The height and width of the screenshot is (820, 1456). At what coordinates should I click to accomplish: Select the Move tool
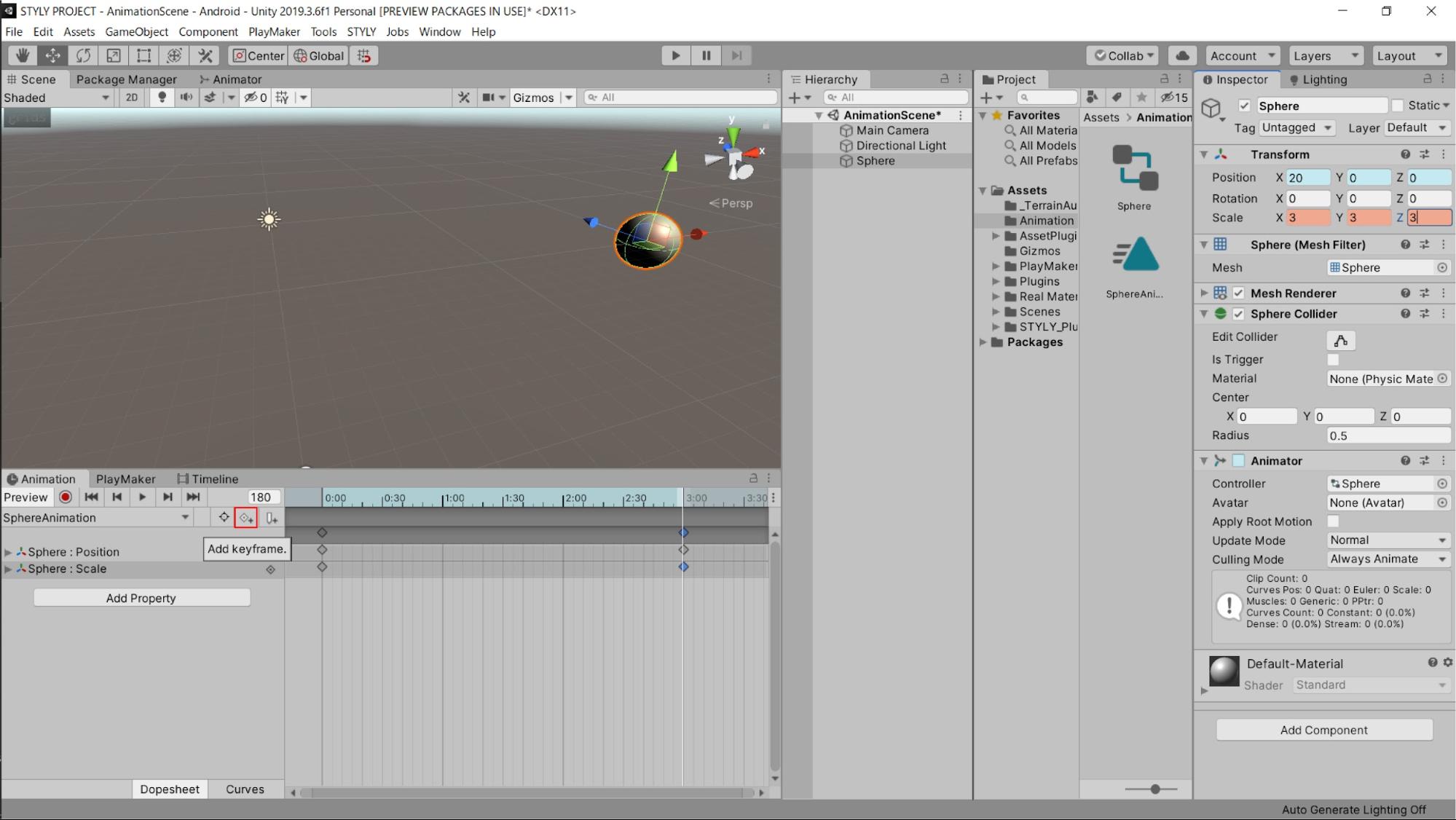coord(53,55)
